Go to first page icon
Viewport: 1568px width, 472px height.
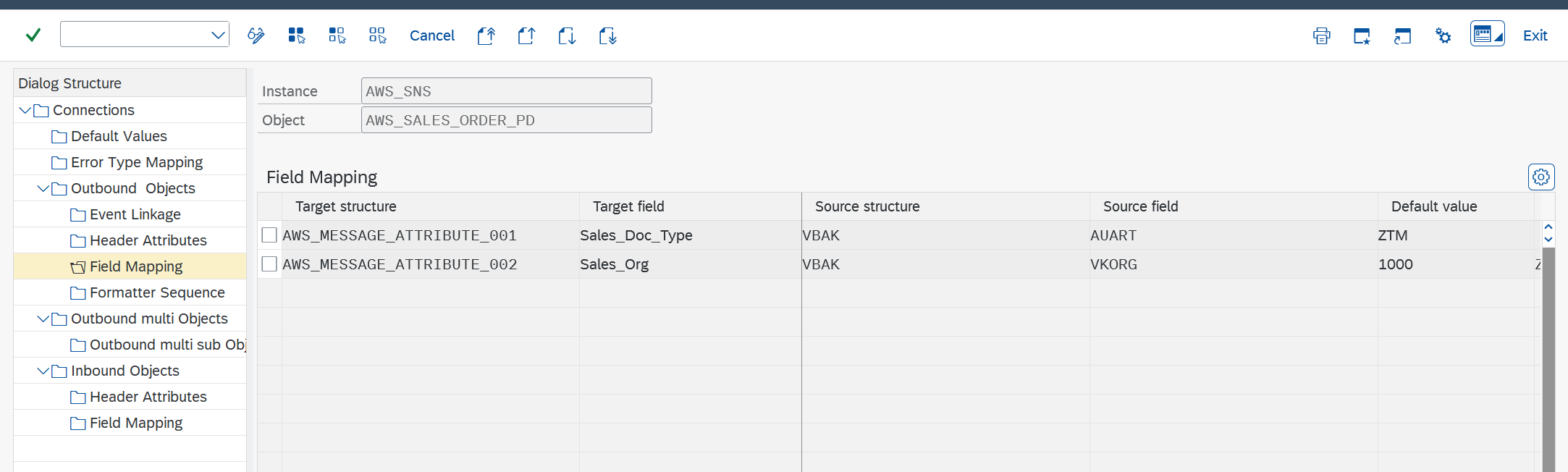click(486, 35)
